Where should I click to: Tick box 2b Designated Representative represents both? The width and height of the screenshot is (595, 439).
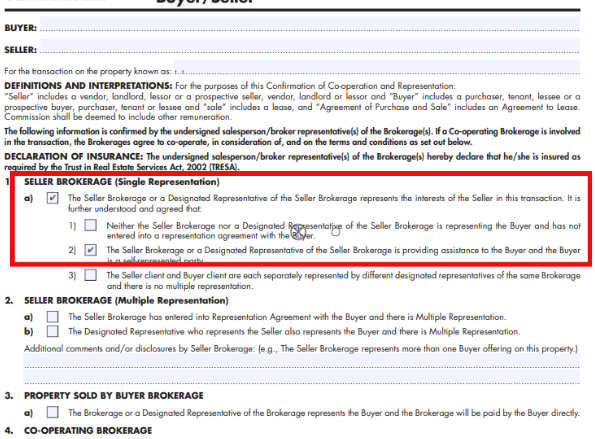52,331
